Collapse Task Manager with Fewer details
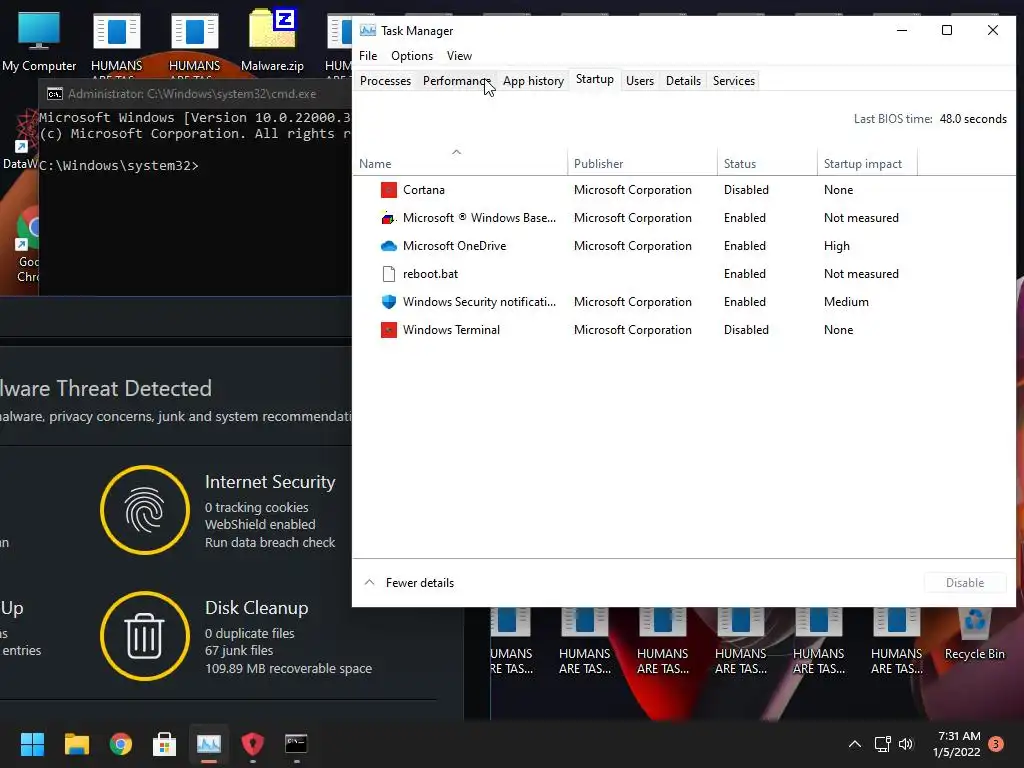The height and width of the screenshot is (768, 1024). pos(409,583)
